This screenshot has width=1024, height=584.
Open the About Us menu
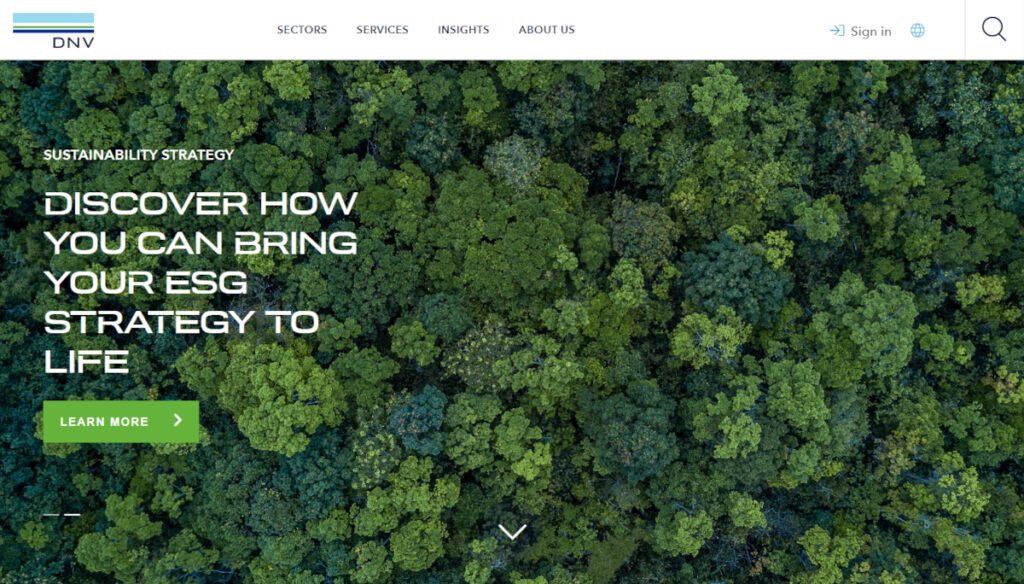547,29
